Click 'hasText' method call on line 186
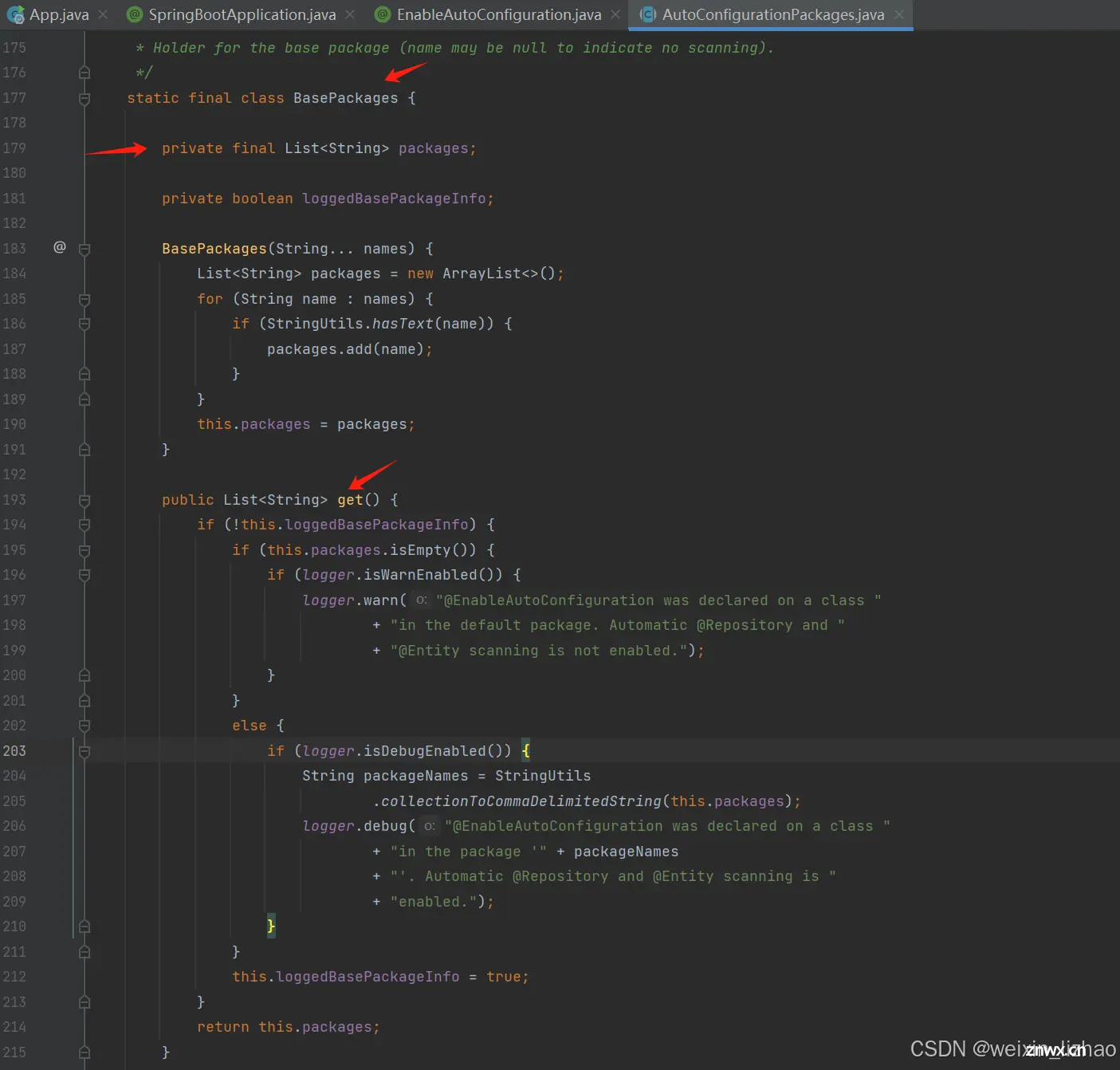The image size is (1120, 1070). point(403,324)
